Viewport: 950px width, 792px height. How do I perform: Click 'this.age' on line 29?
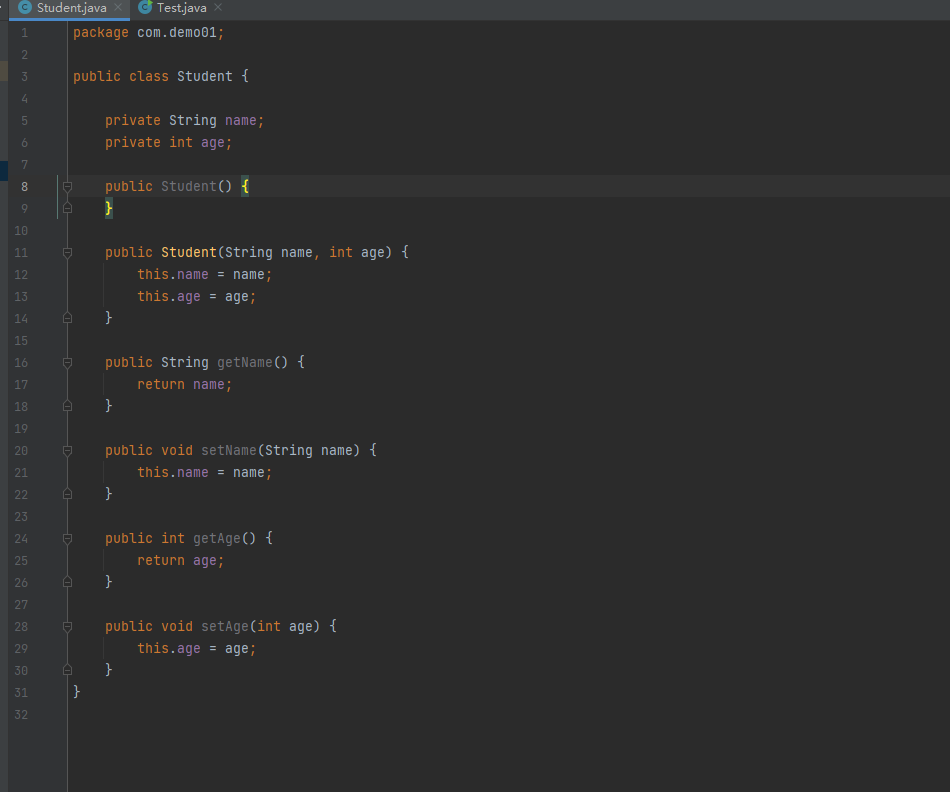point(168,648)
